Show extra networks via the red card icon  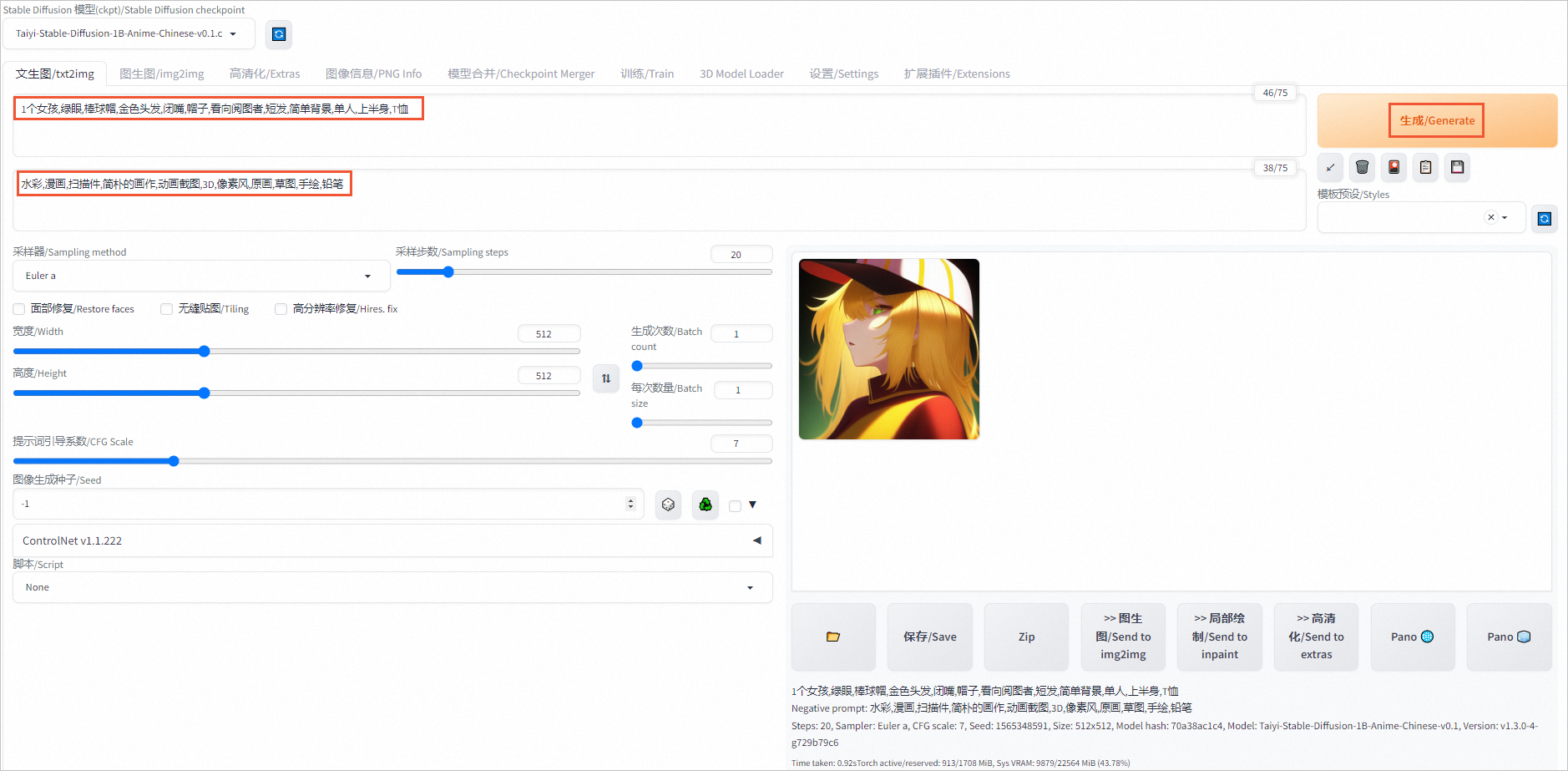point(1393,167)
